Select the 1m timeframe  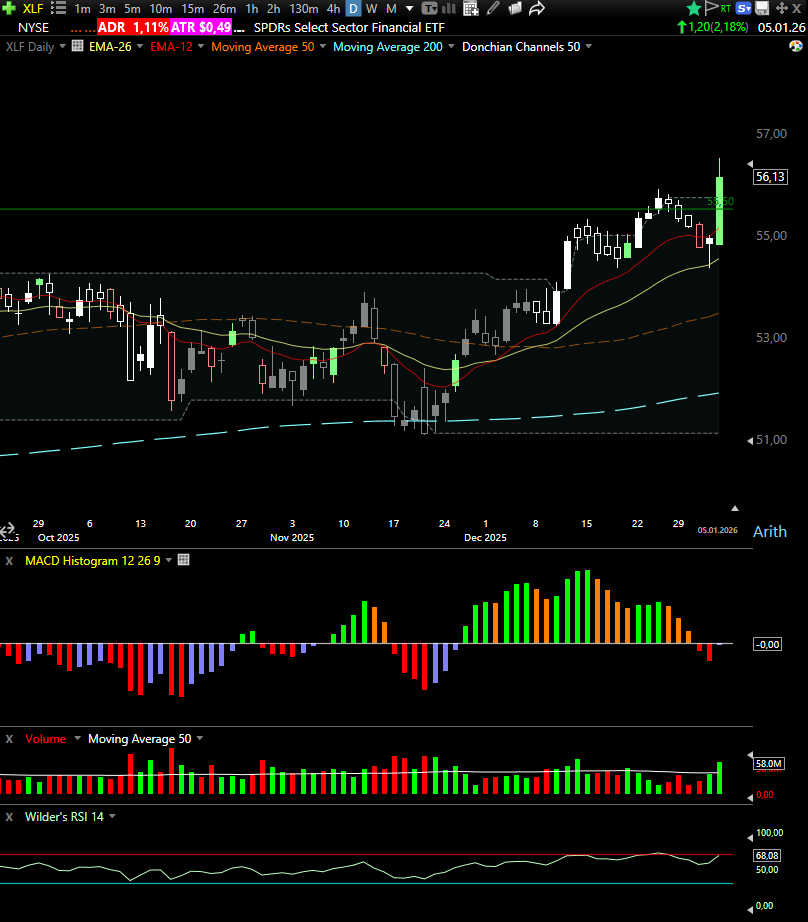click(x=82, y=9)
